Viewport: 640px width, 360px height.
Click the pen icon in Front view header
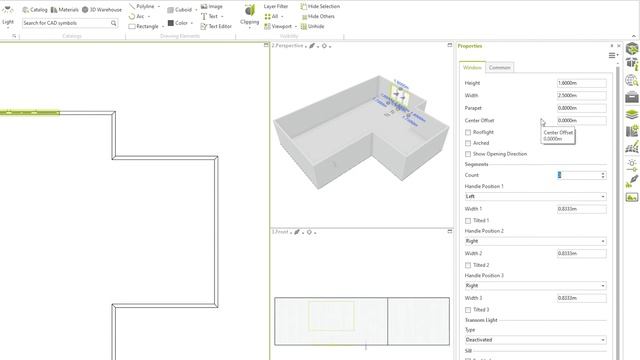click(297, 232)
